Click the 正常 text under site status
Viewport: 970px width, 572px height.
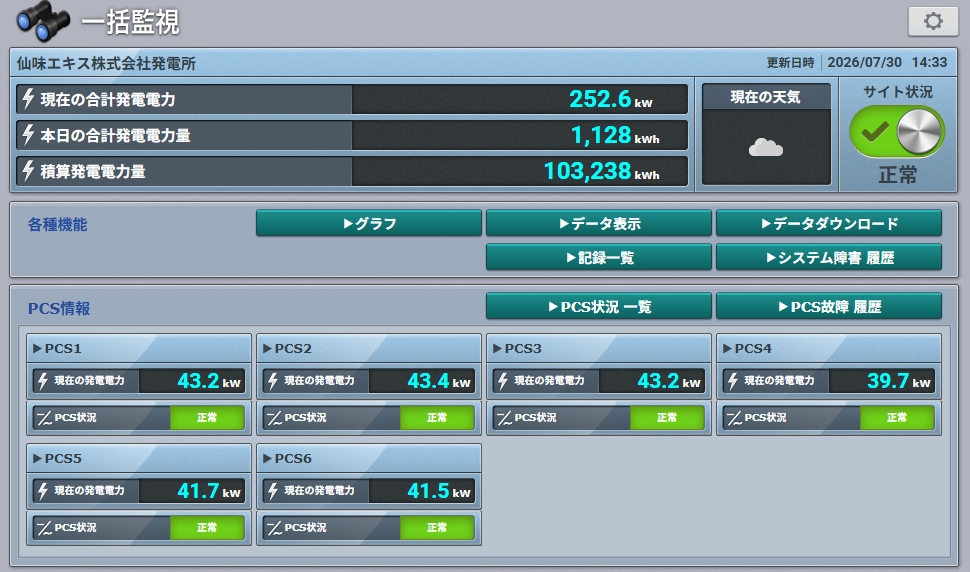click(x=898, y=175)
